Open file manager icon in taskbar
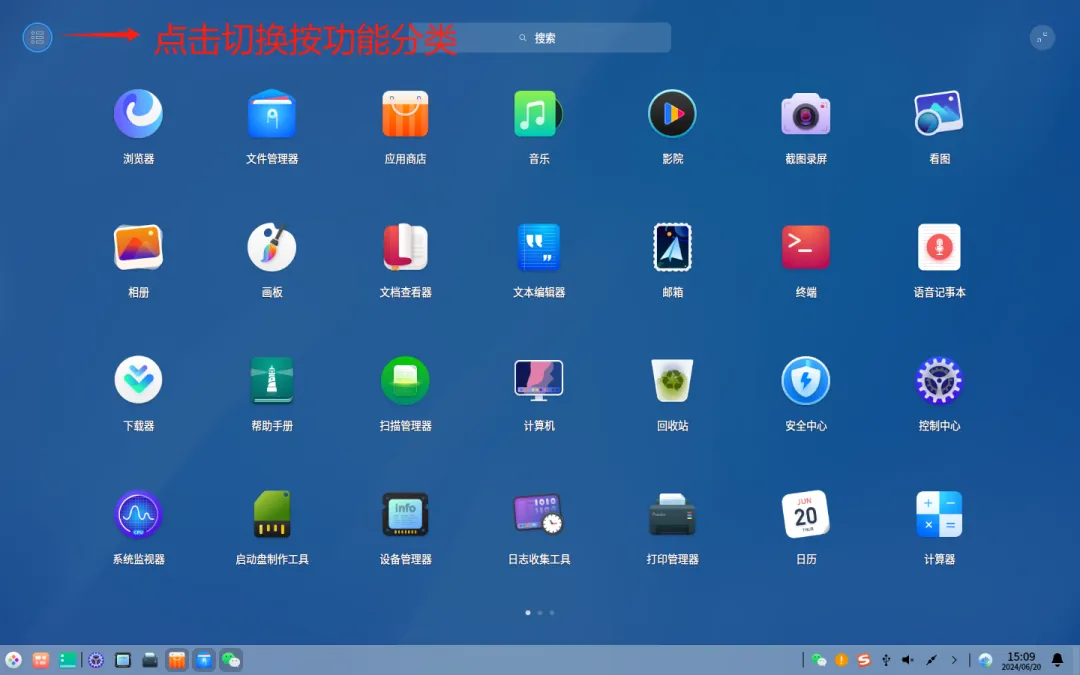Image resolution: width=1080 pixels, height=675 pixels. [204, 661]
